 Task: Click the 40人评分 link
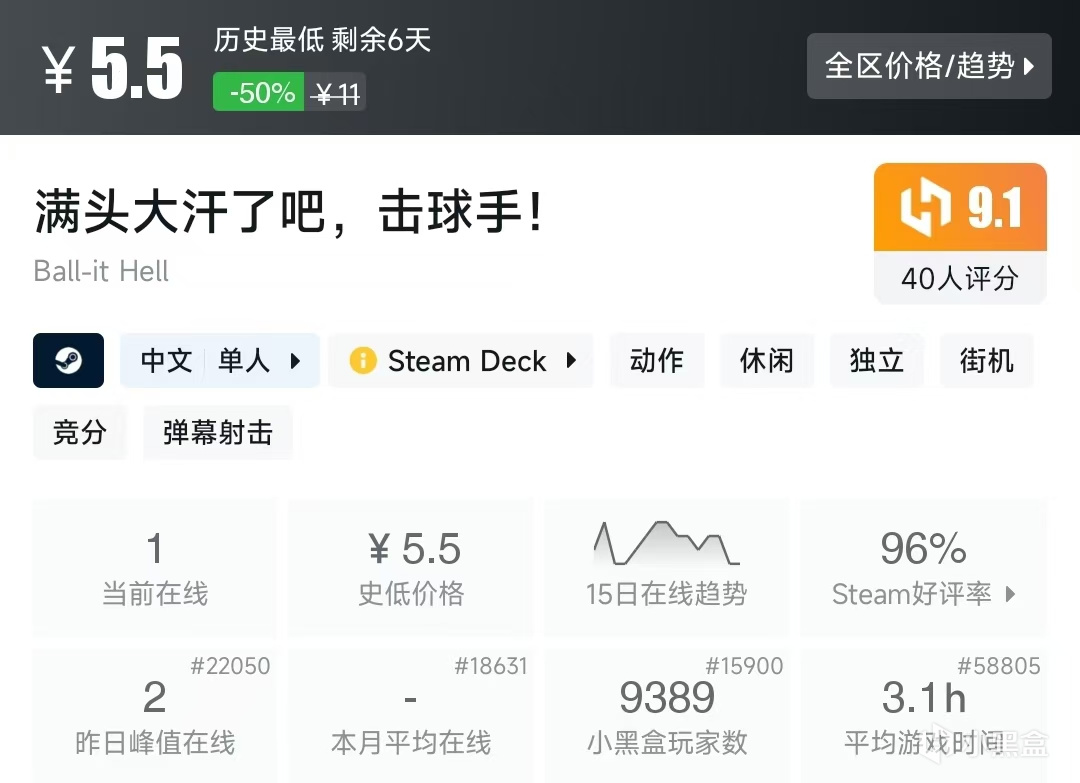tap(959, 278)
